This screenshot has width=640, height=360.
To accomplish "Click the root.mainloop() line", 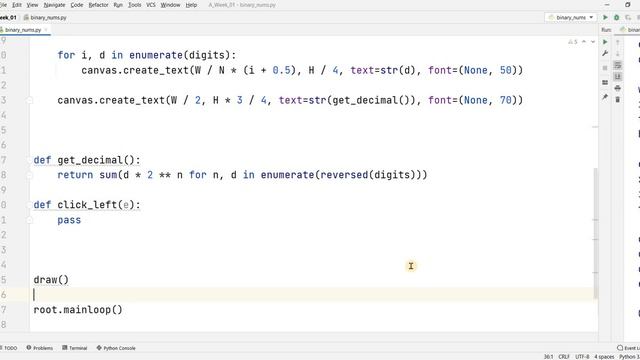I will click(78, 310).
